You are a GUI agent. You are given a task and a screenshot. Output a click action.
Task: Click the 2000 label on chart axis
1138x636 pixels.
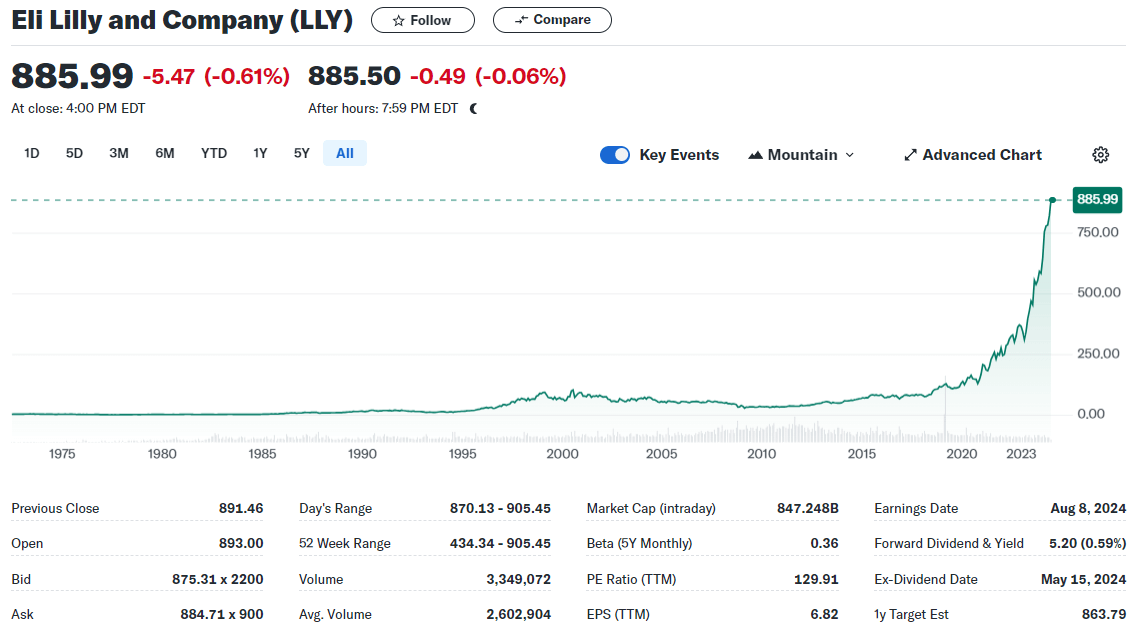562,454
